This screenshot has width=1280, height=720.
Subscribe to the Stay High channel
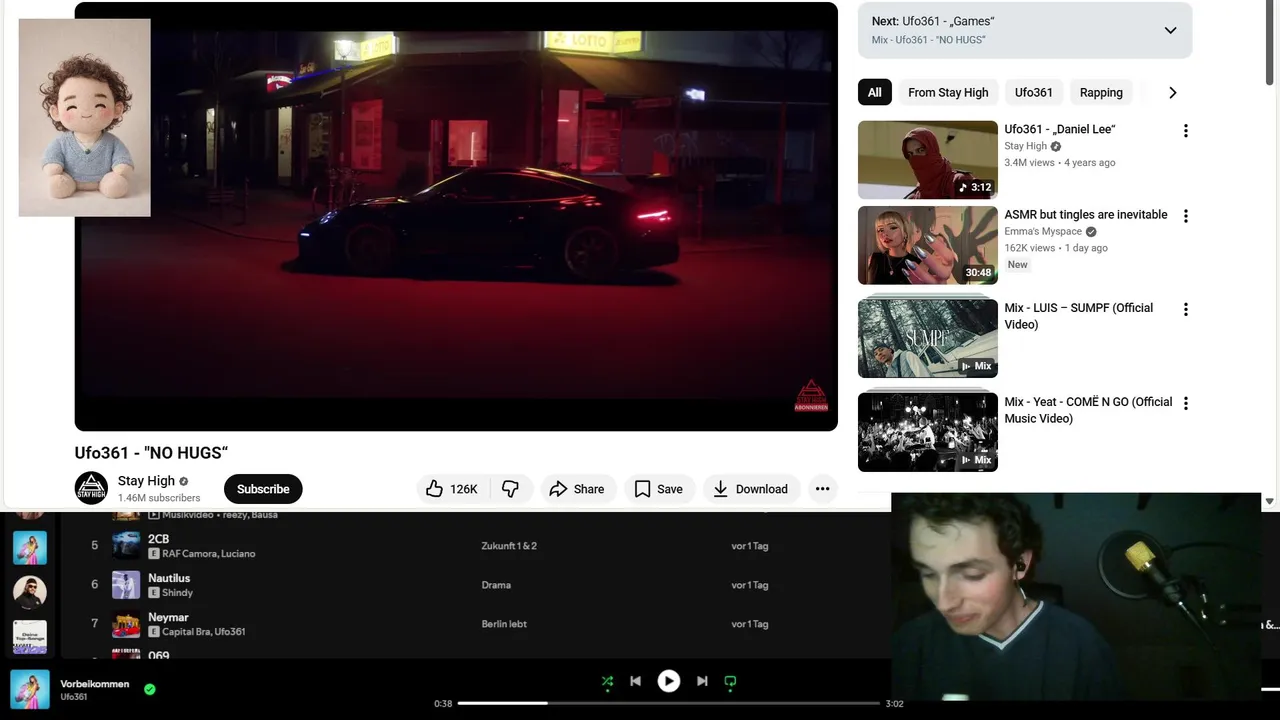(263, 489)
